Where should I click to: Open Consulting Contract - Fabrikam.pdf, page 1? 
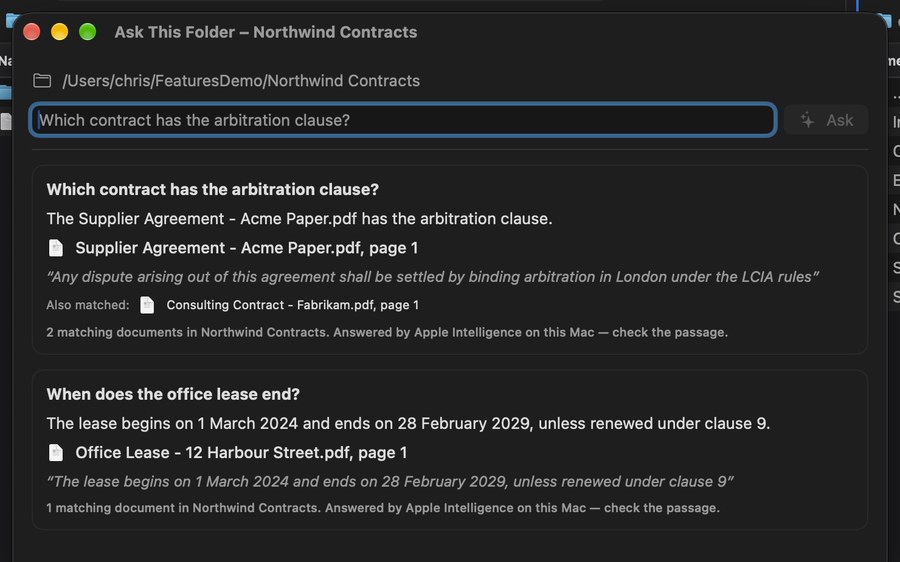293,305
